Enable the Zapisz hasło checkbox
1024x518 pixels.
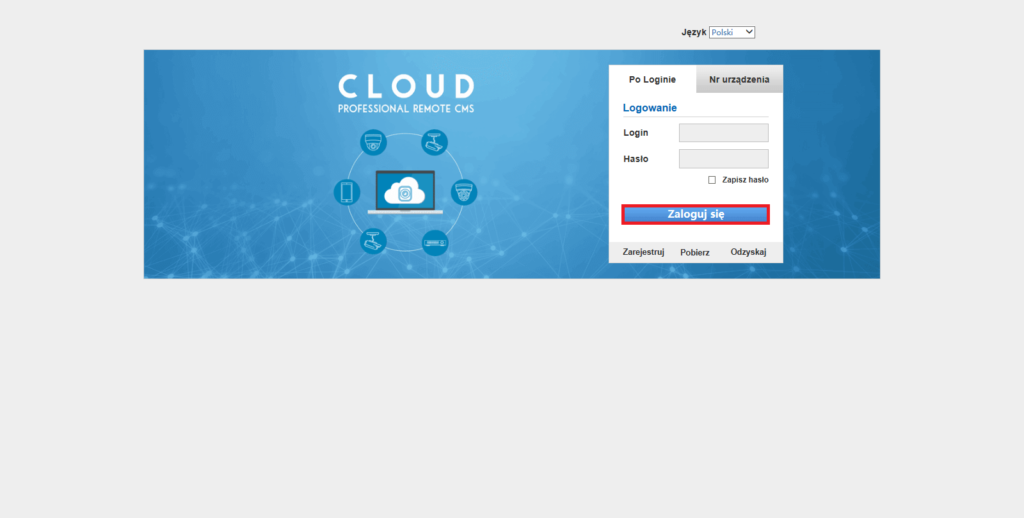coord(712,180)
